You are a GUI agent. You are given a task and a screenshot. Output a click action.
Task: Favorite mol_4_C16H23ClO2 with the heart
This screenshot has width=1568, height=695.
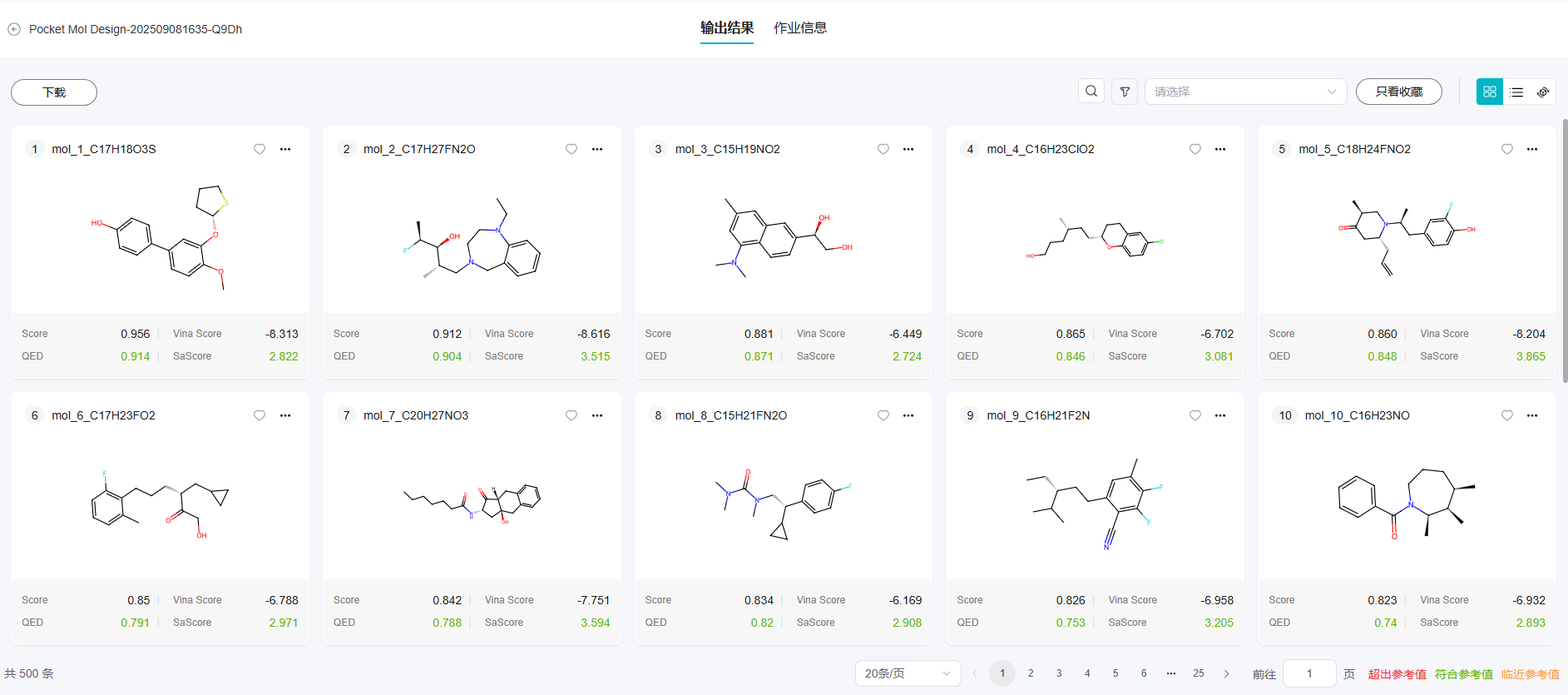coord(1195,149)
